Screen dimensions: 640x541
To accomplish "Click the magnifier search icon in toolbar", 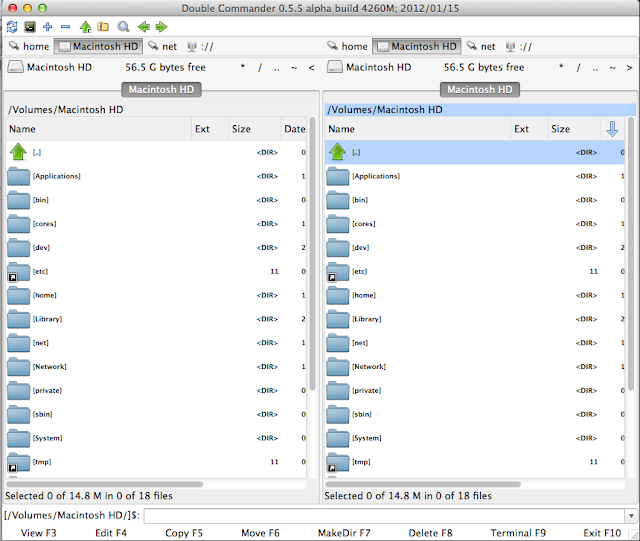I will click(123, 26).
